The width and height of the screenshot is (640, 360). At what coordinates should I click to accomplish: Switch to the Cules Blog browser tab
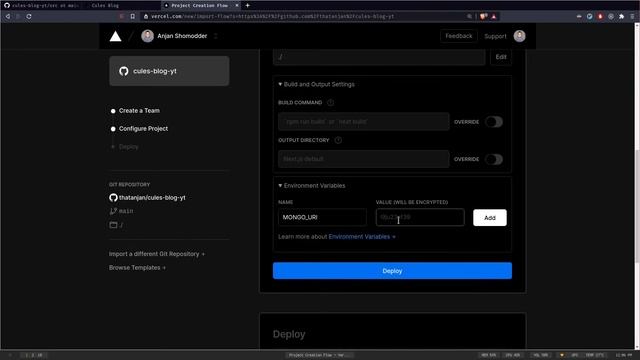click(105, 5)
